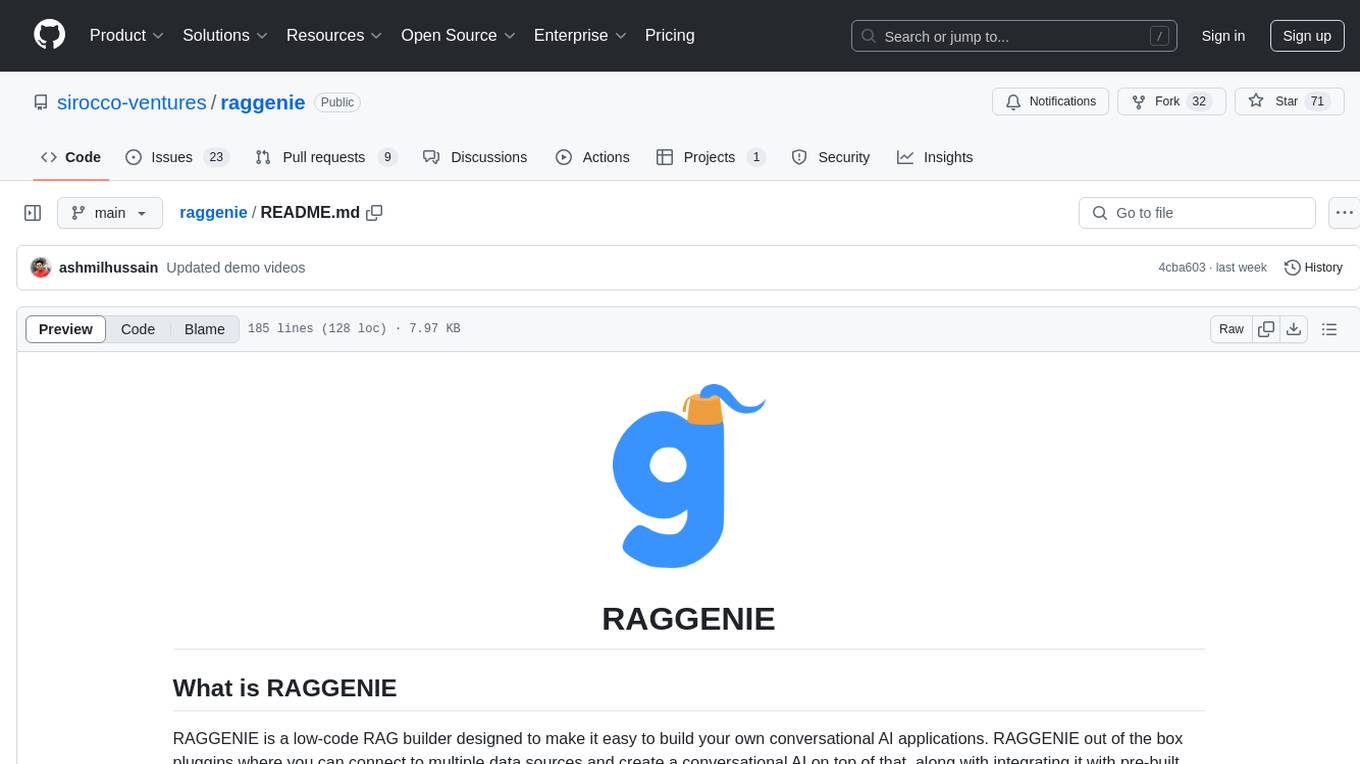This screenshot has height=764, width=1360.
Task: Switch to the Discussions tab
Action: [475, 157]
